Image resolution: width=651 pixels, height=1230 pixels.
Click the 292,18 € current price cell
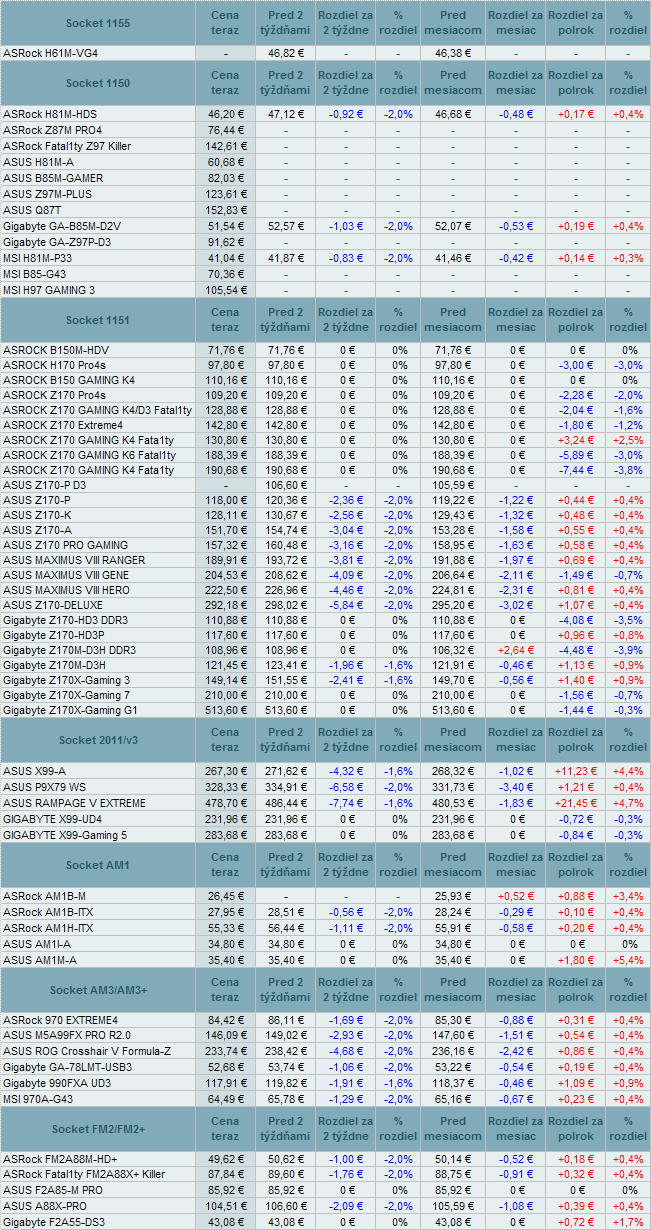pyautogui.click(x=225, y=606)
